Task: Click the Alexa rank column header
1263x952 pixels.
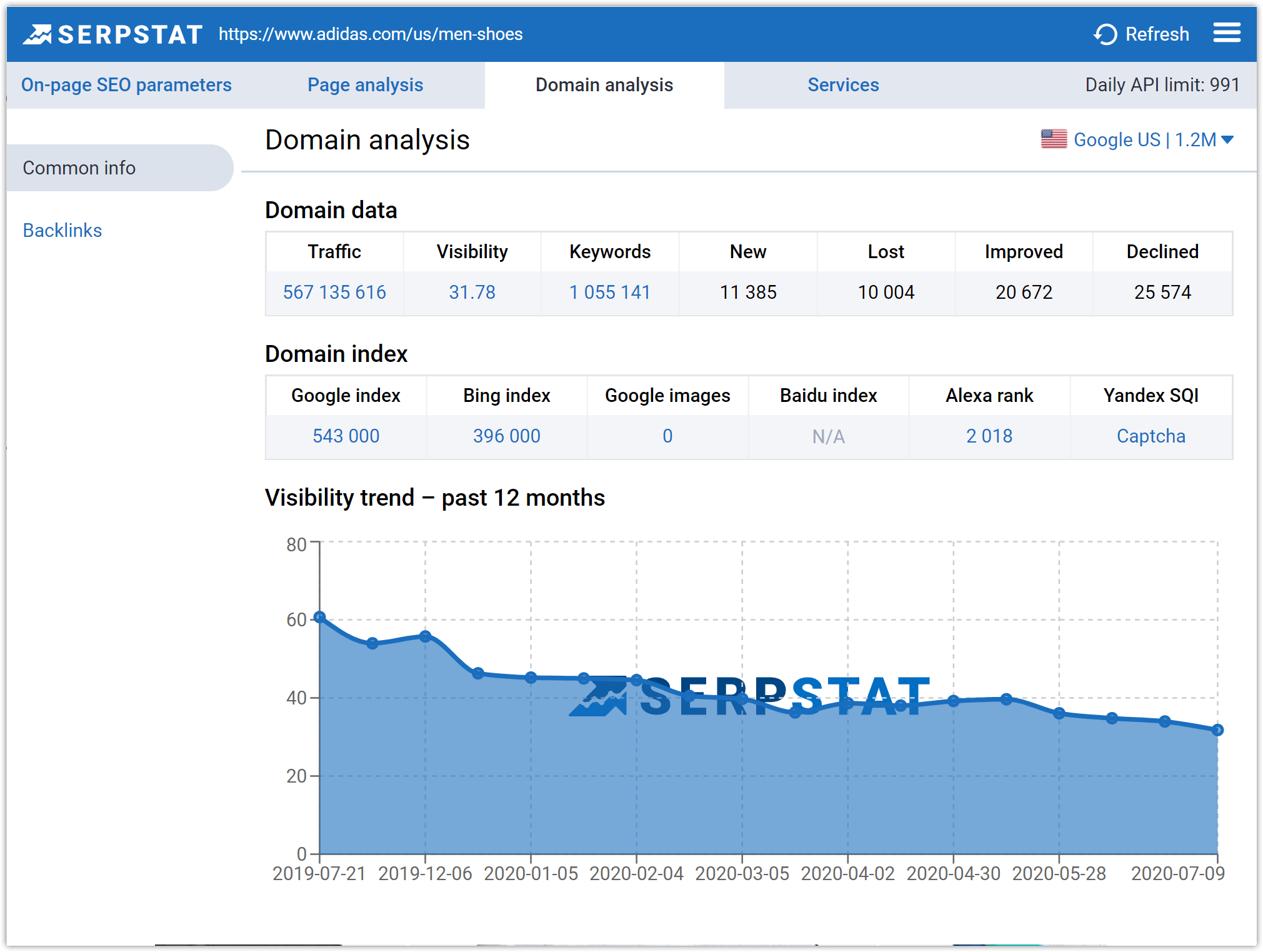Action: 989,396
